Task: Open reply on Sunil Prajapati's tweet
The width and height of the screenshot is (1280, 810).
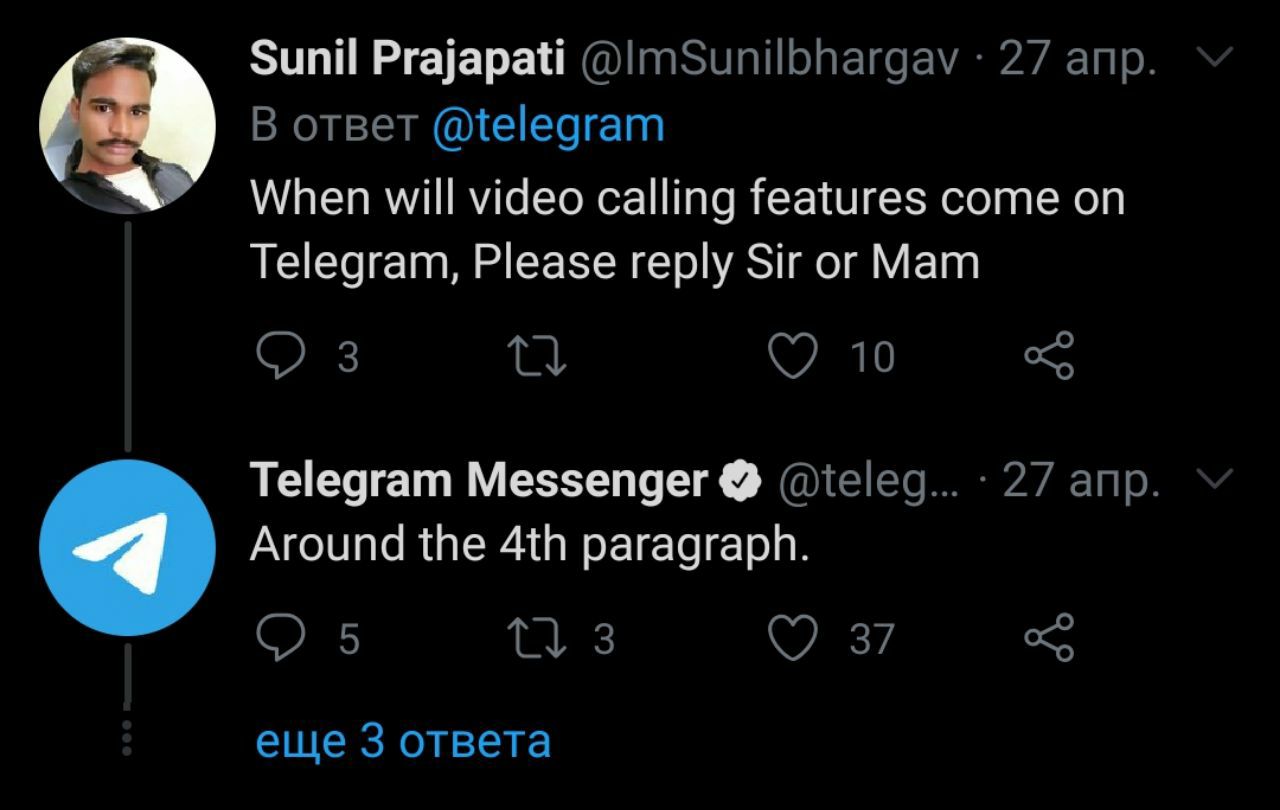Action: pyautogui.click(x=282, y=356)
